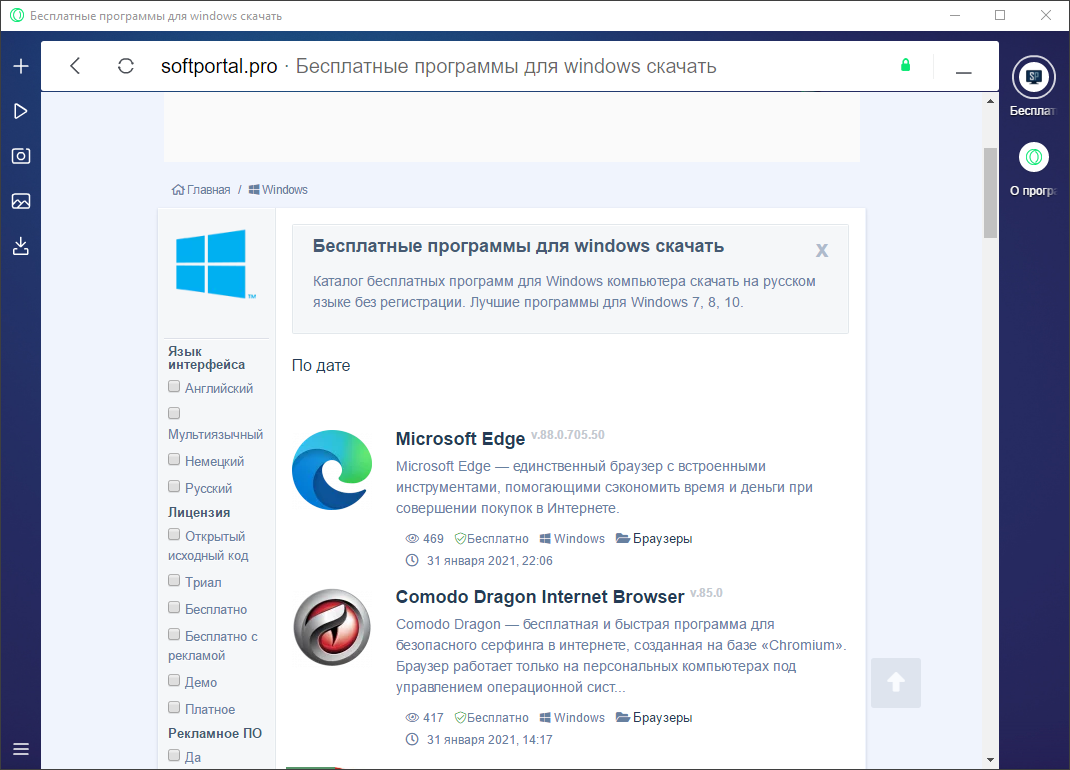Open the Comodo Dragon Internet Browser title link

click(x=540, y=597)
